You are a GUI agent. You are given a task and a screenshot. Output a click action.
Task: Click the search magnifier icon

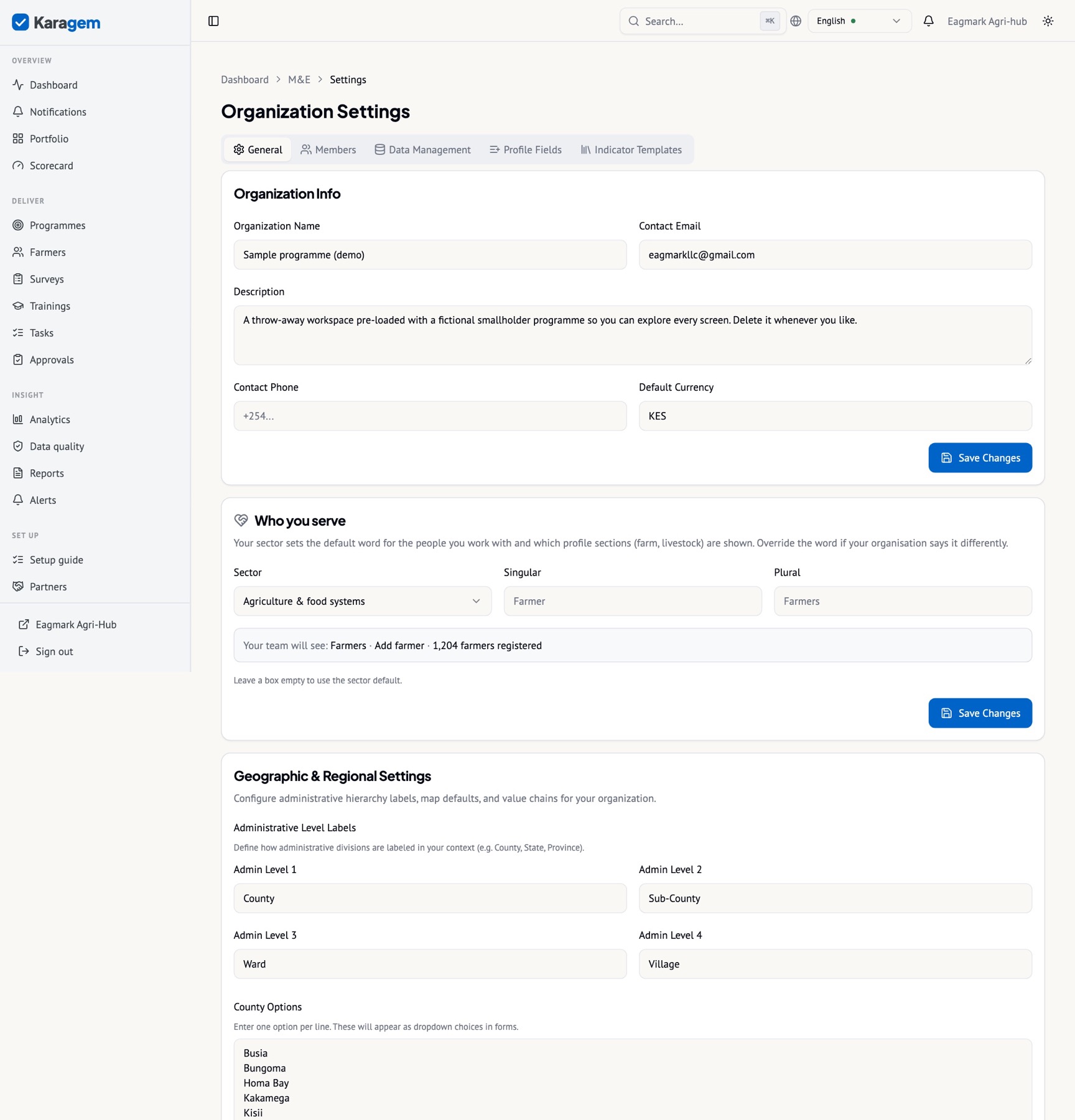pos(633,21)
